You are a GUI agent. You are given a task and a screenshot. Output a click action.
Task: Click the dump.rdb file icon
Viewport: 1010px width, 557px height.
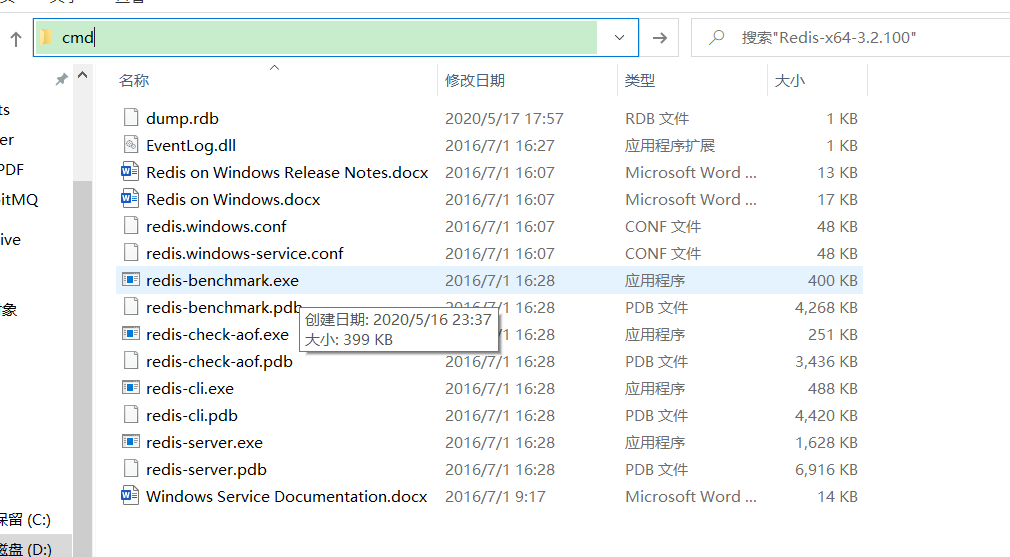pos(131,117)
